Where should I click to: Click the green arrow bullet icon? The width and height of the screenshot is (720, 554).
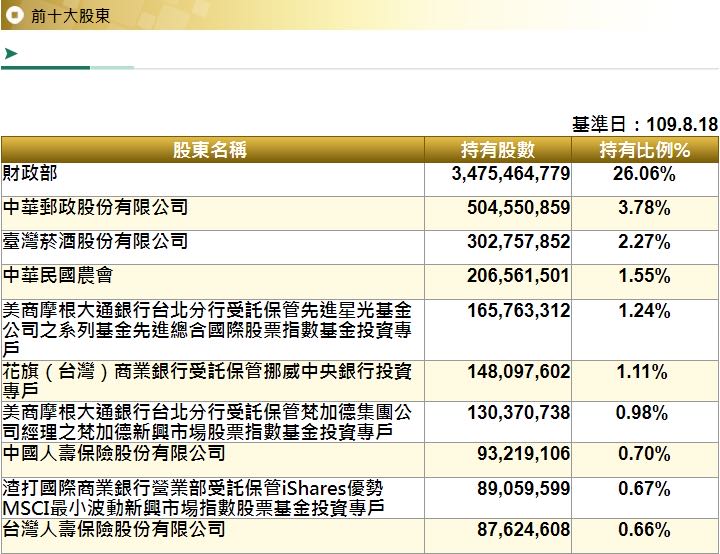(11, 54)
